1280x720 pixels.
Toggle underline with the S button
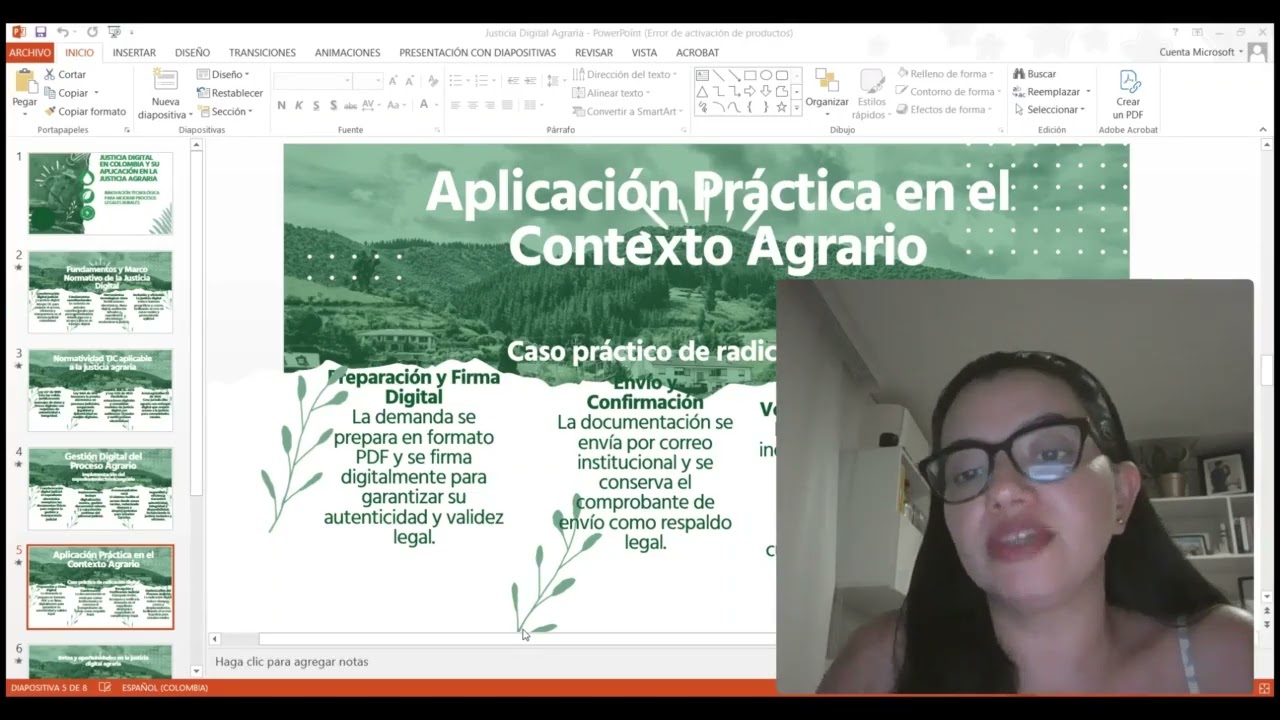[x=316, y=105]
